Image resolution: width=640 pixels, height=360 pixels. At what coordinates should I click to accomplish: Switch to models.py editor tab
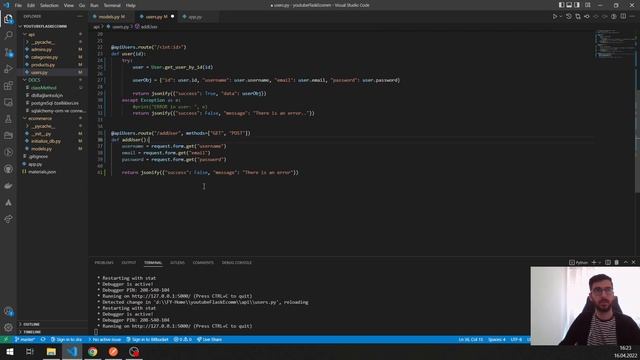point(111,17)
